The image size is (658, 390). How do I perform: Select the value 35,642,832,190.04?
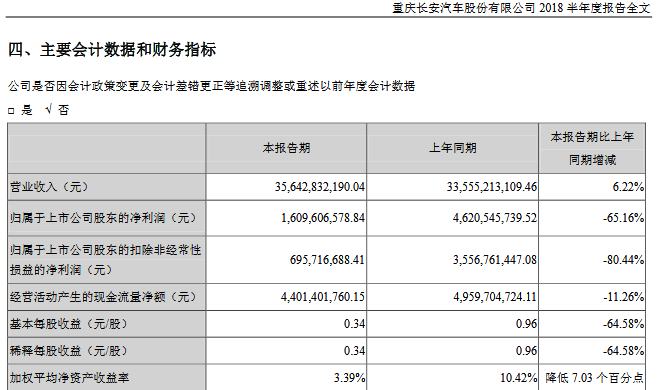pyautogui.click(x=320, y=187)
